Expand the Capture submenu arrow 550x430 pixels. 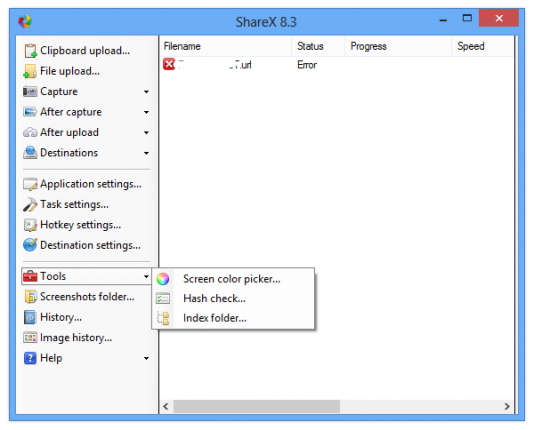(x=146, y=92)
